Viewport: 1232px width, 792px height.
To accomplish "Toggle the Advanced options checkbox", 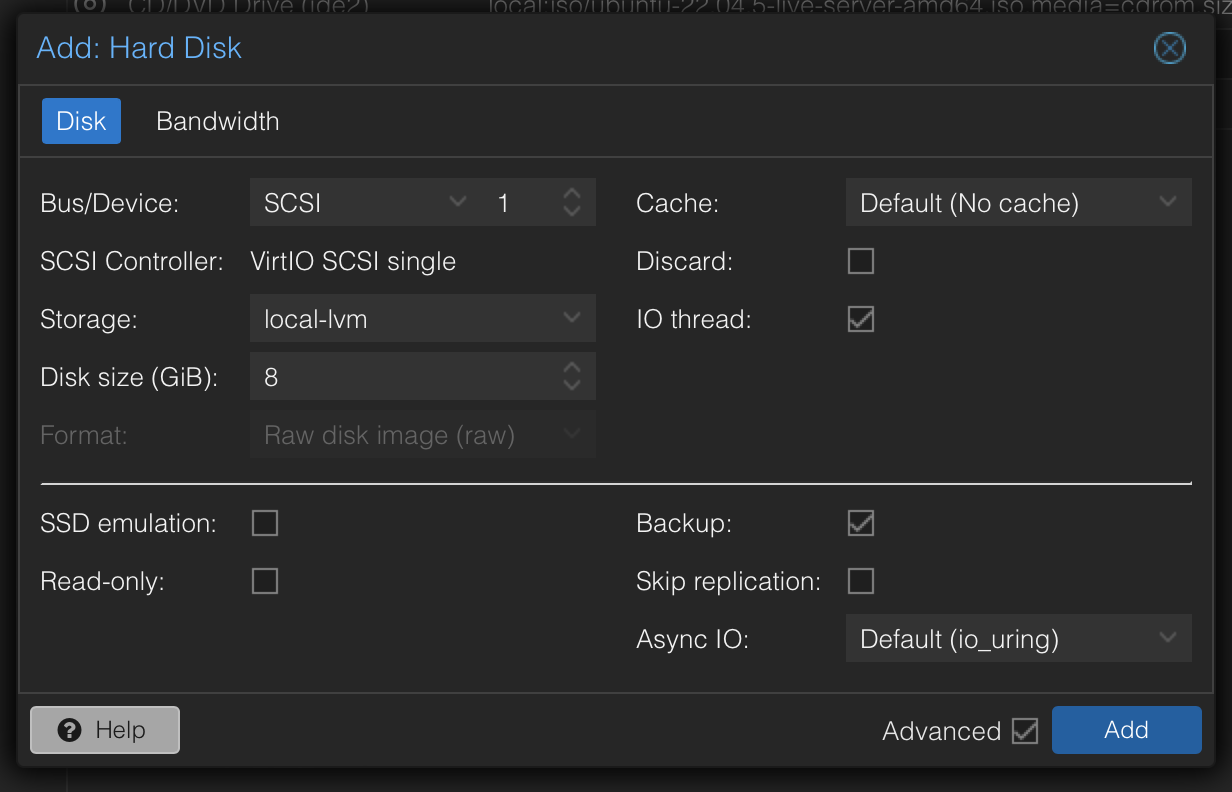I will (x=1025, y=731).
